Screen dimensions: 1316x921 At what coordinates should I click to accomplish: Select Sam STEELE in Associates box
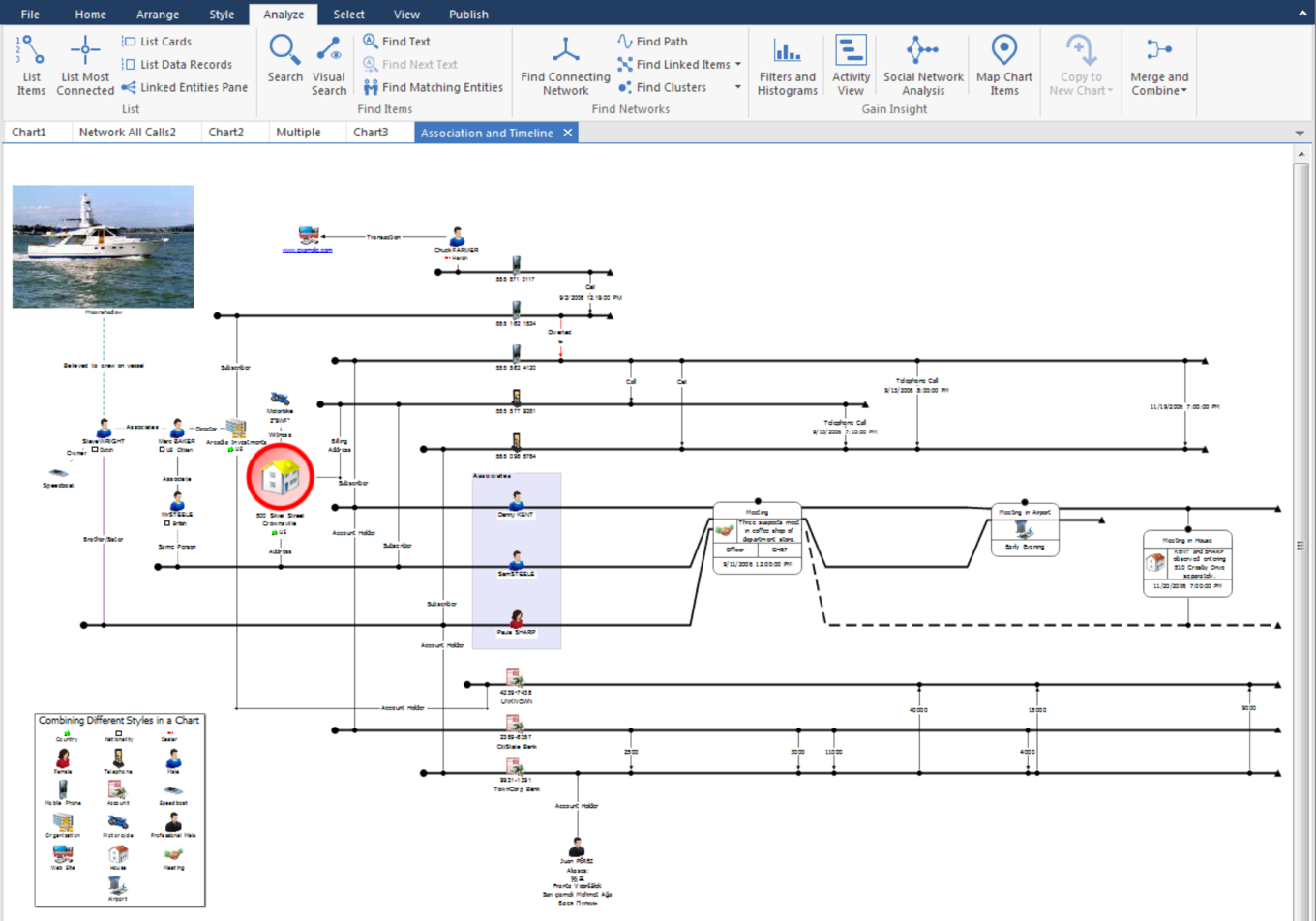click(517, 560)
